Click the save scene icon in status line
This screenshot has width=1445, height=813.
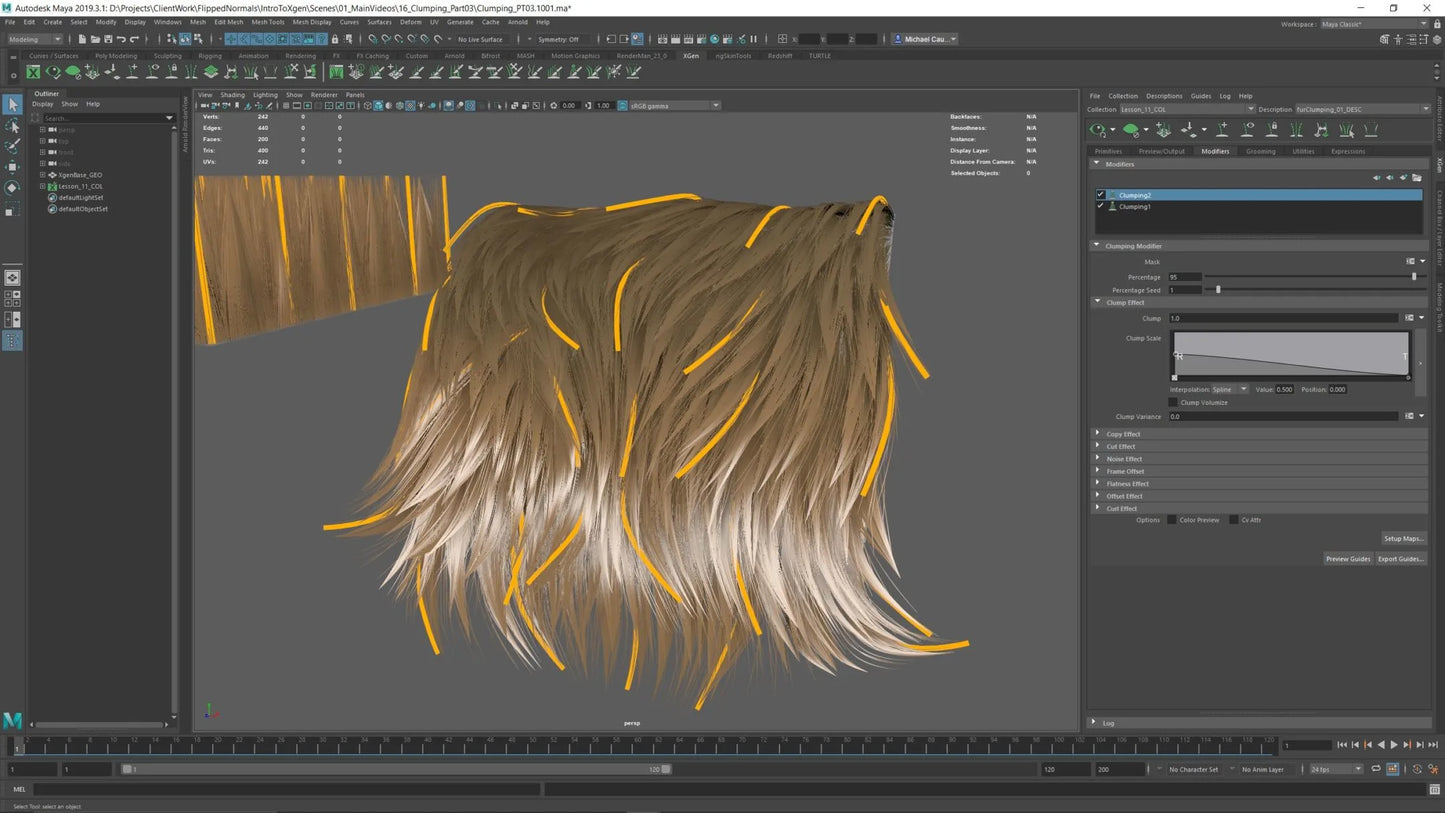(x=108, y=39)
